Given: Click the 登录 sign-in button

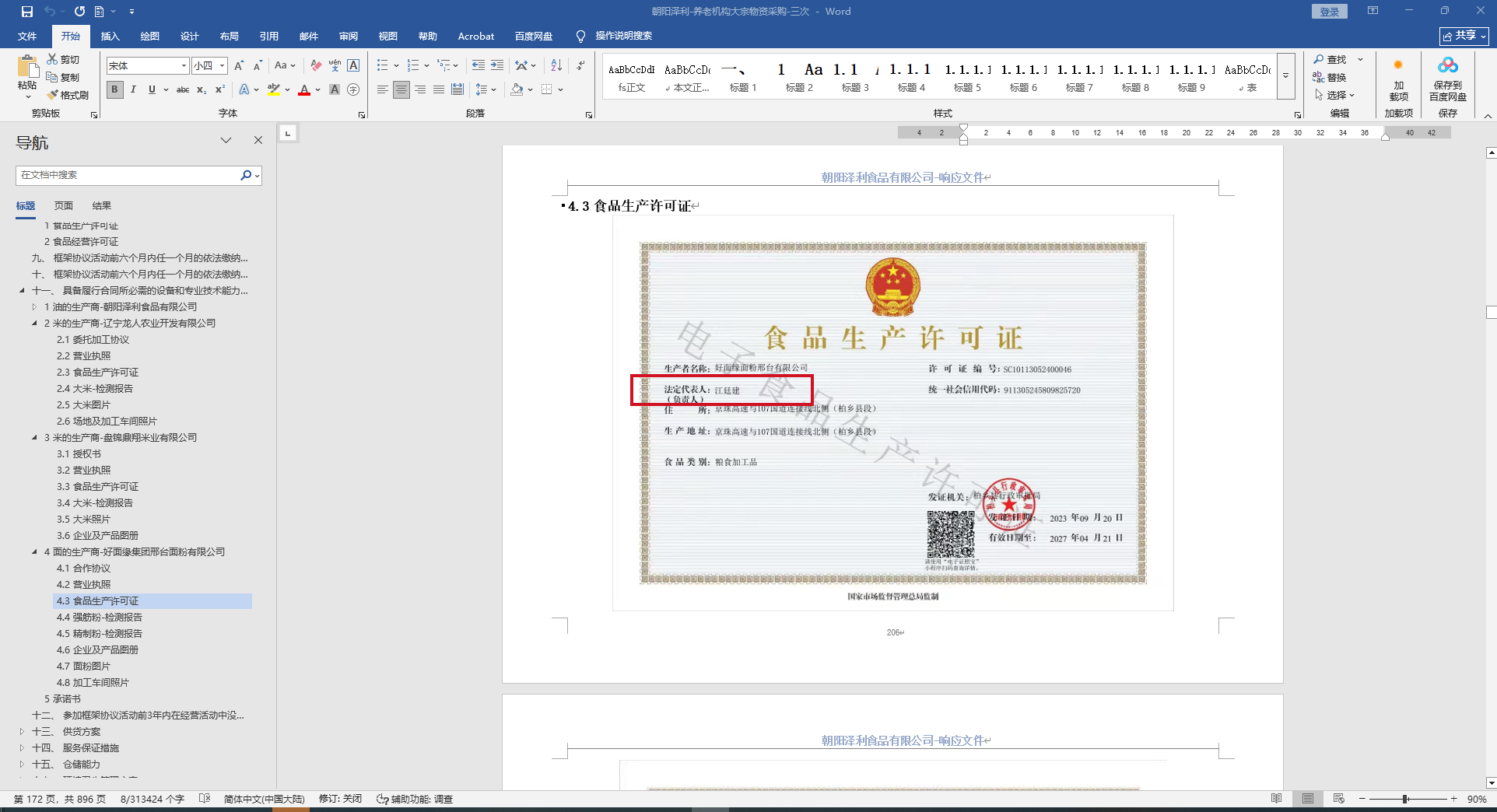Looking at the screenshot, I should (1330, 12).
